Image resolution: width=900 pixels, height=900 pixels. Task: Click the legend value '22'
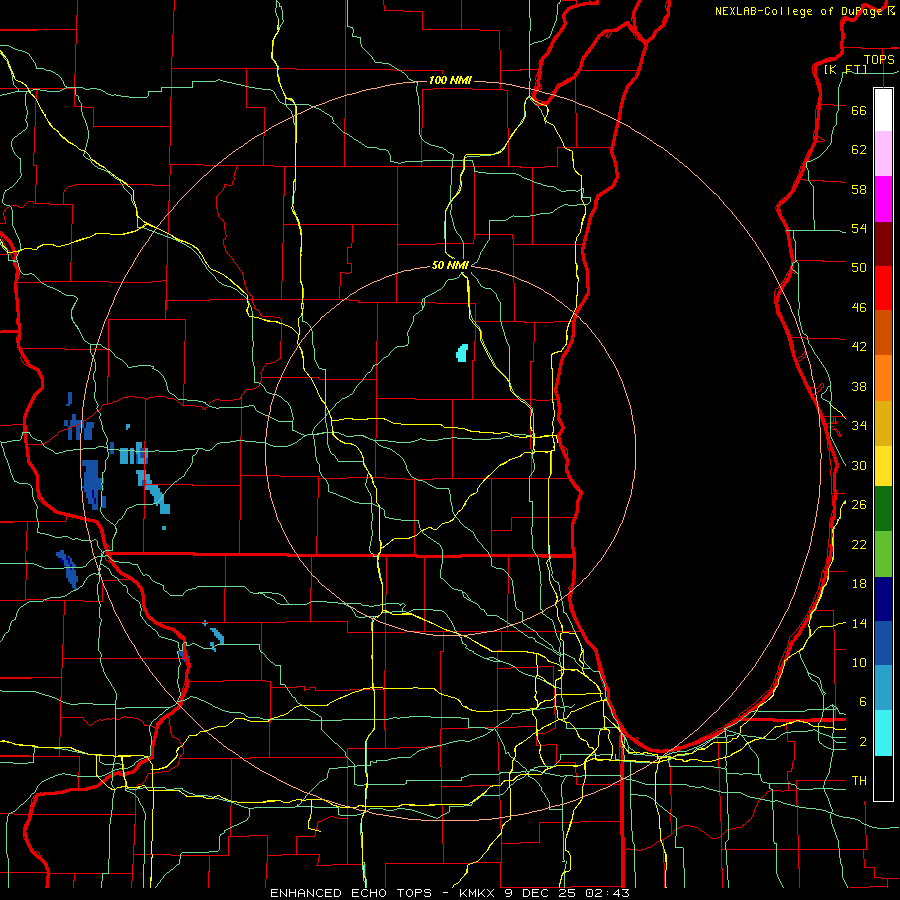pos(859,544)
